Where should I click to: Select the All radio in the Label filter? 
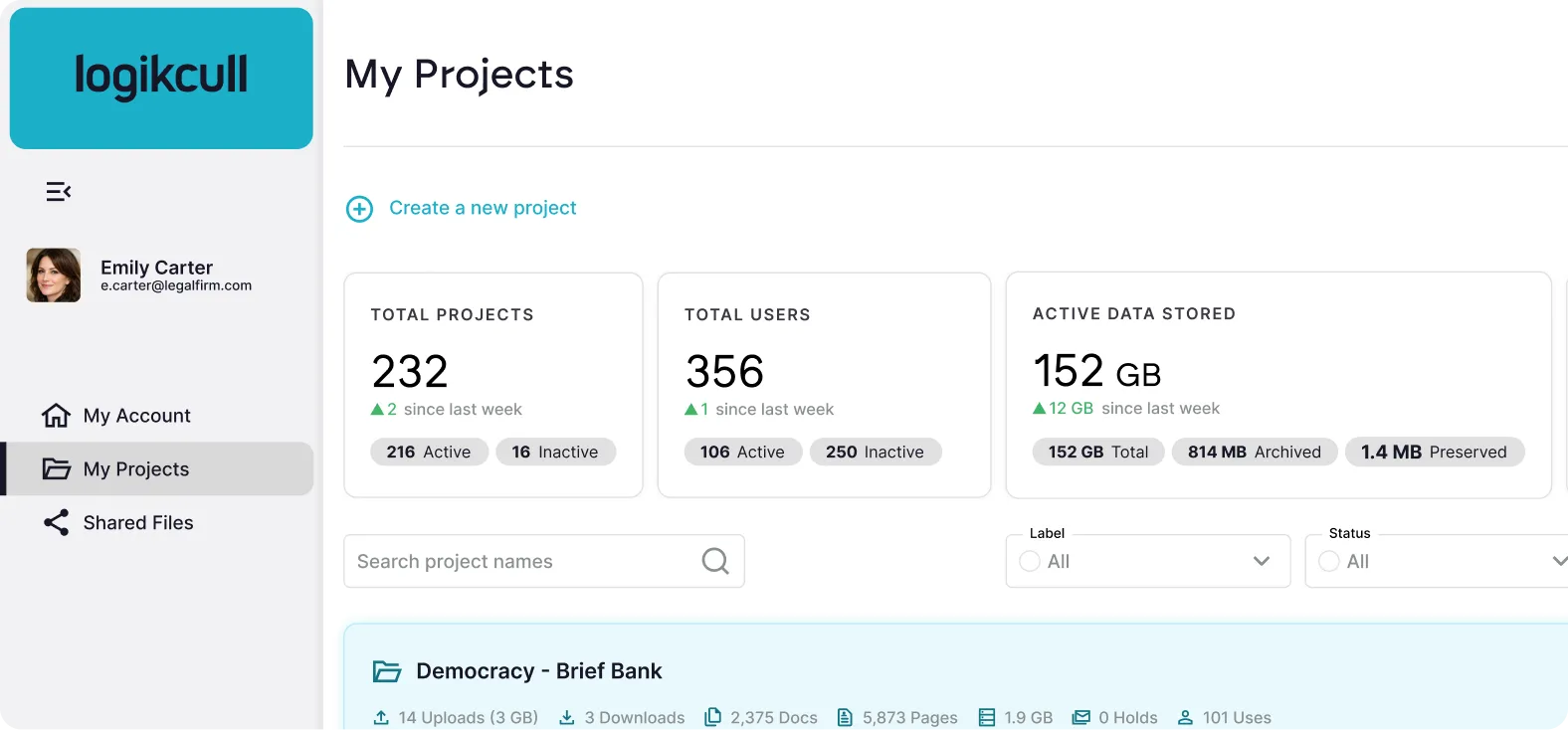click(1029, 561)
